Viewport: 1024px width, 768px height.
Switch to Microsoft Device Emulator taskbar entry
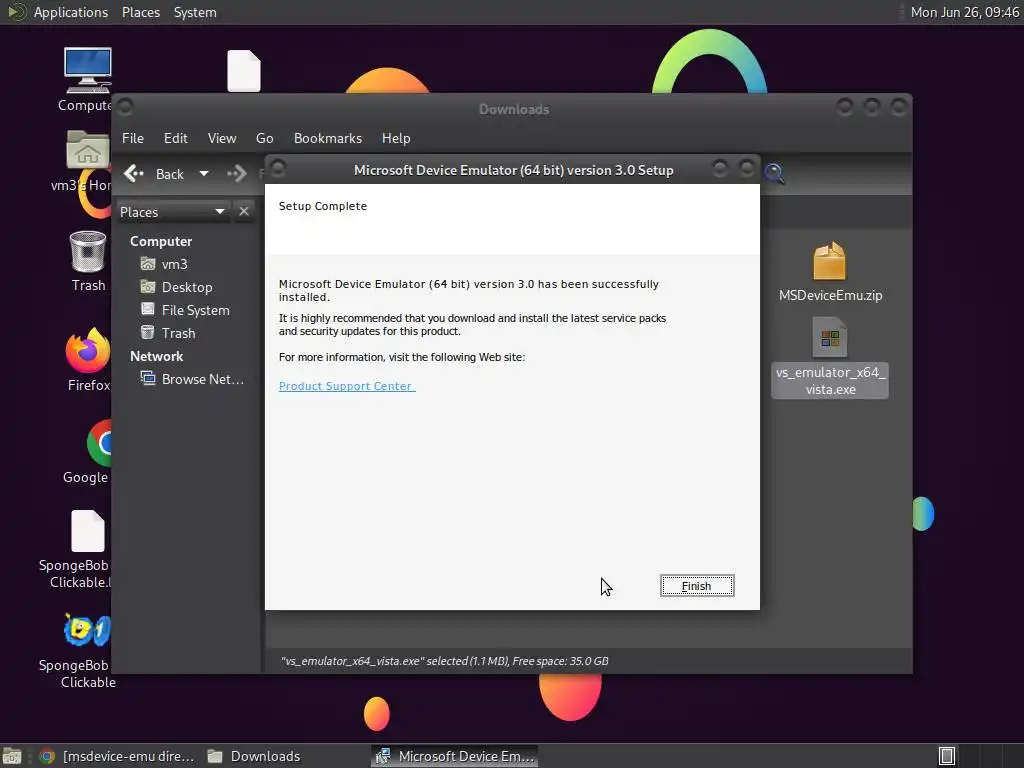click(x=455, y=756)
